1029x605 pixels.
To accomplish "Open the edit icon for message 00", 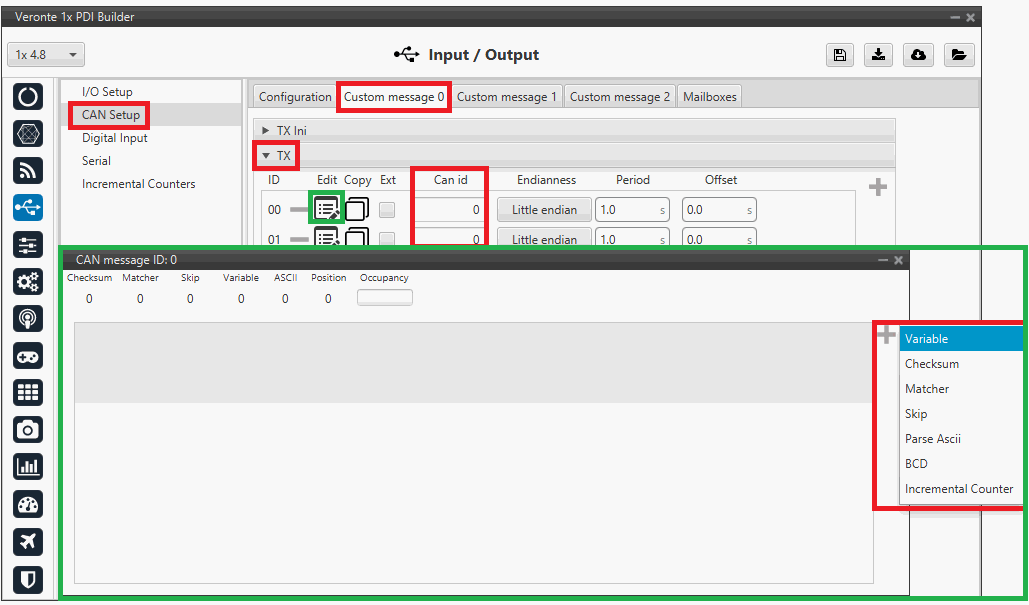I will (x=327, y=209).
